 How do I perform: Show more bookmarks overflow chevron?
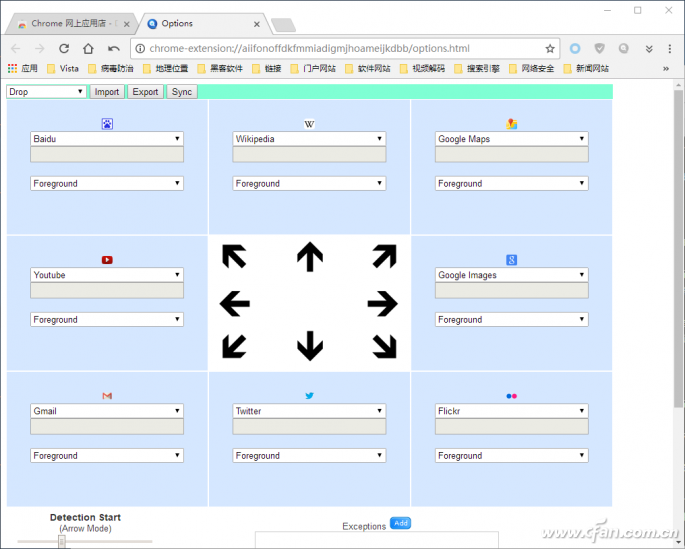coord(666,69)
